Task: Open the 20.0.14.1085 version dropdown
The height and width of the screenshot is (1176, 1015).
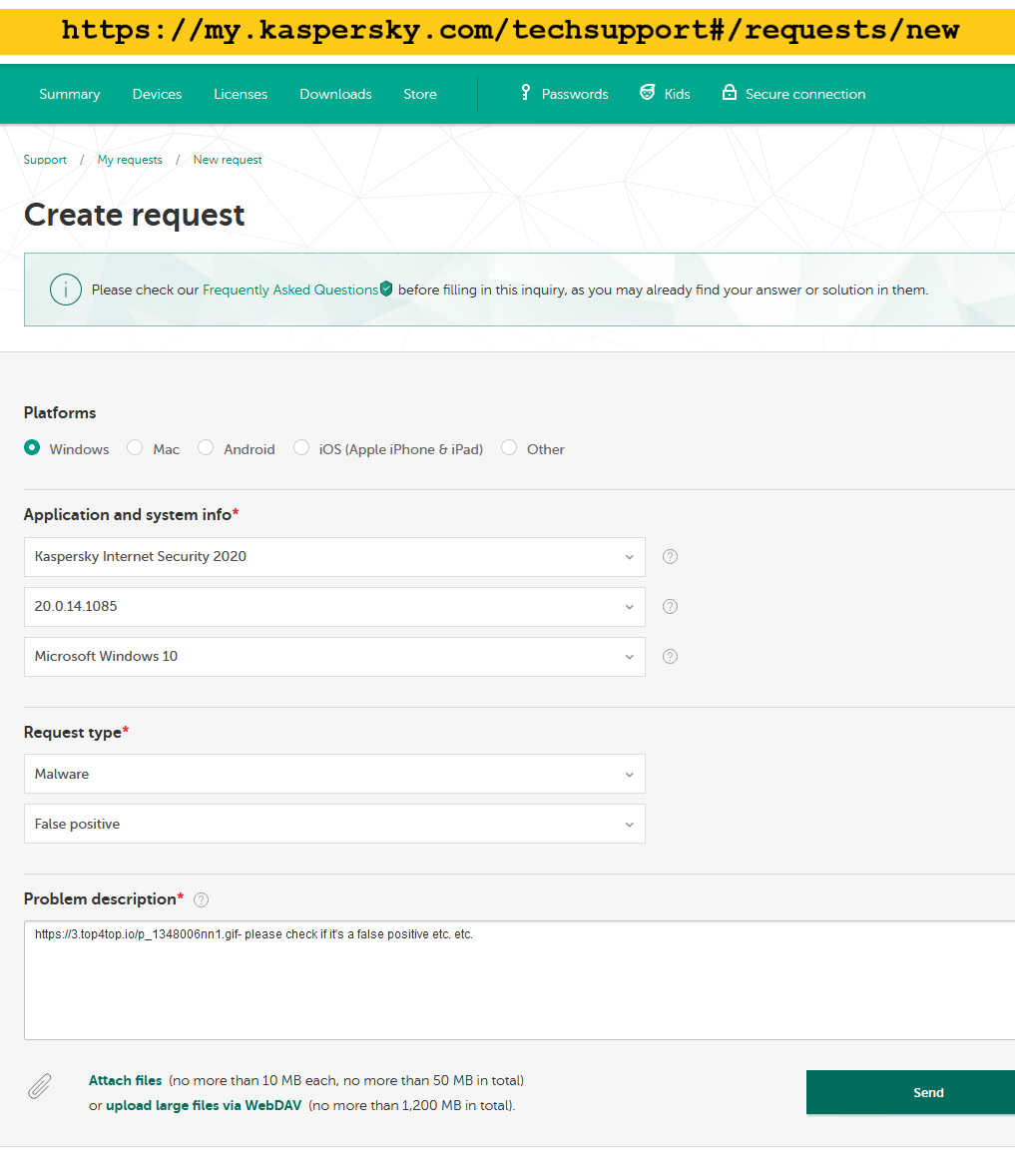Action: [334, 607]
